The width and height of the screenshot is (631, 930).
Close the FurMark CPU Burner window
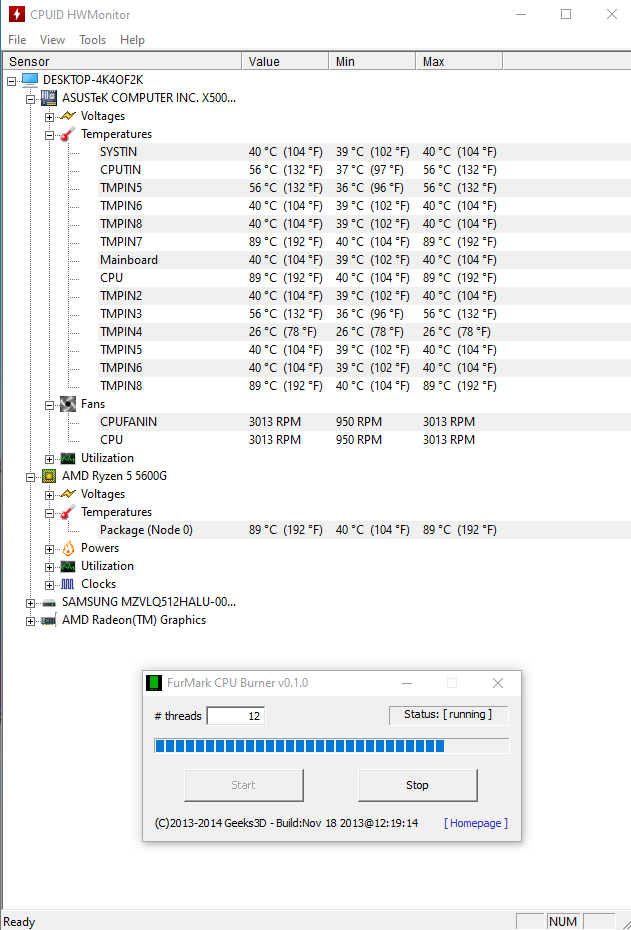click(x=498, y=683)
